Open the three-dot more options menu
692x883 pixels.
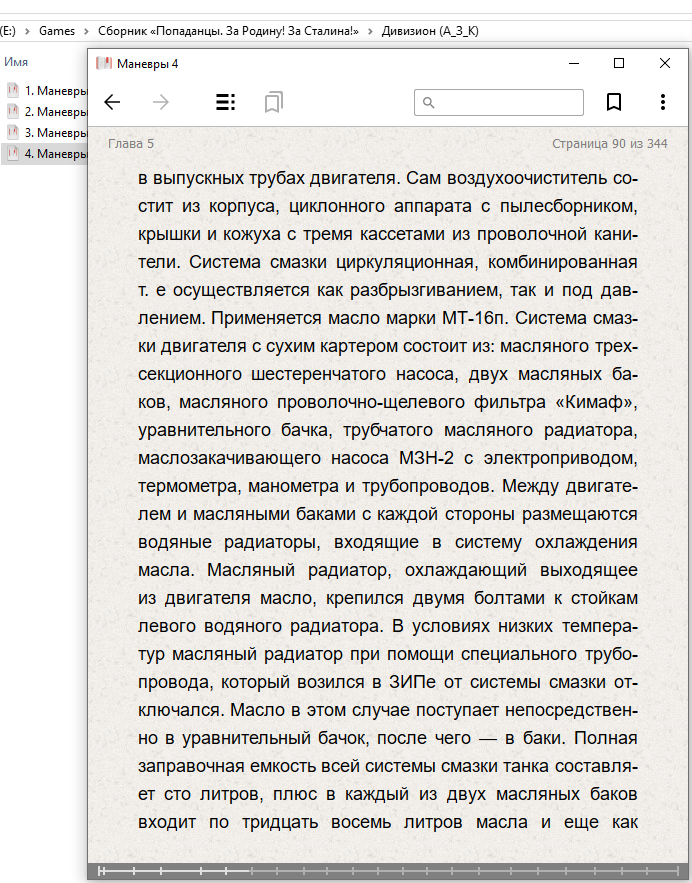663,102
